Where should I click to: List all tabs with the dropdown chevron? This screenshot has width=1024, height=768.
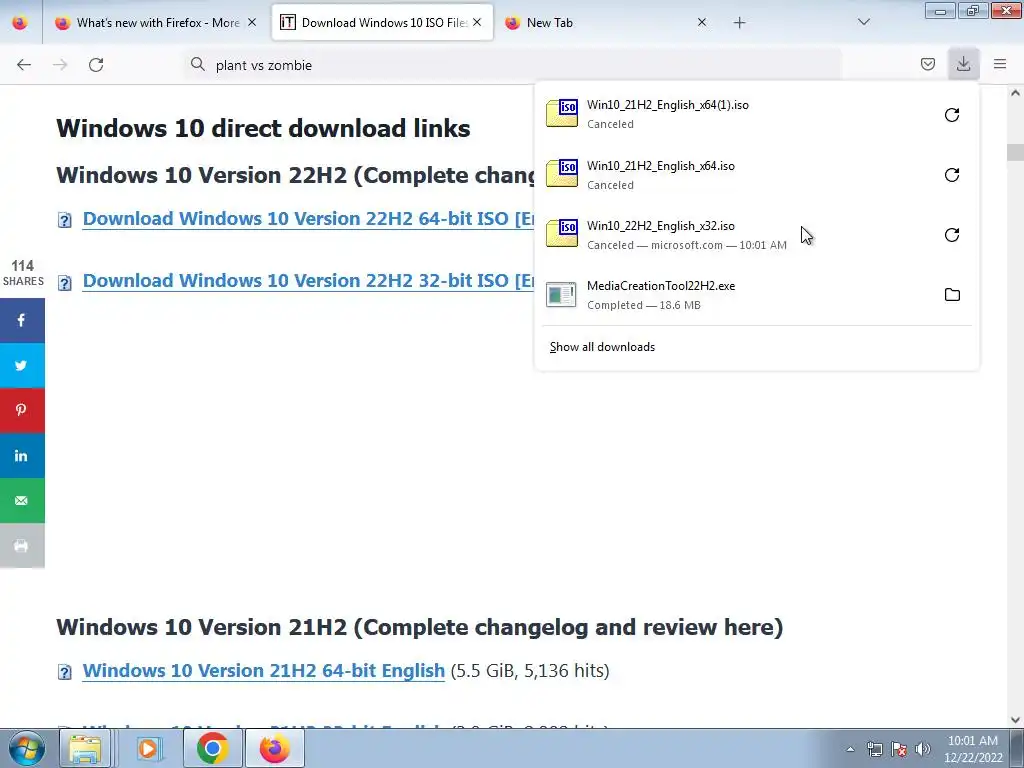pos(863,22)
